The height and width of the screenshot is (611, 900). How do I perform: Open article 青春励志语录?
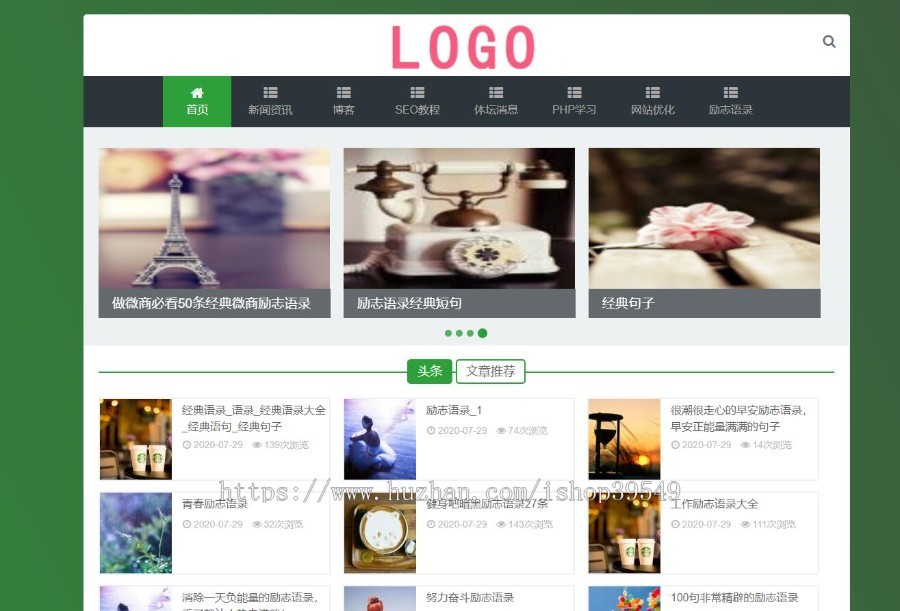pos(215,504)
